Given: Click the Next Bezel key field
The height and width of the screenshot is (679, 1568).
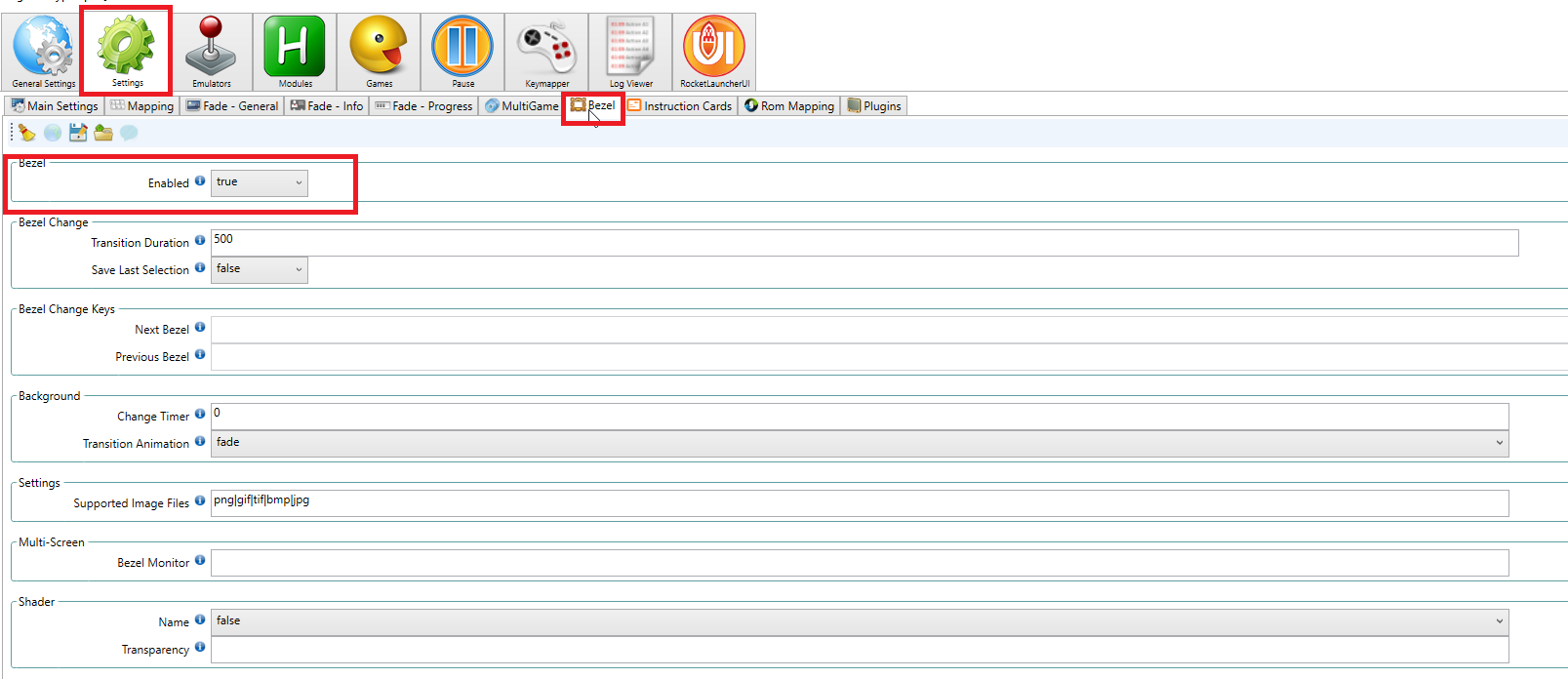Looking at the screenshot, I should (878, 330).
